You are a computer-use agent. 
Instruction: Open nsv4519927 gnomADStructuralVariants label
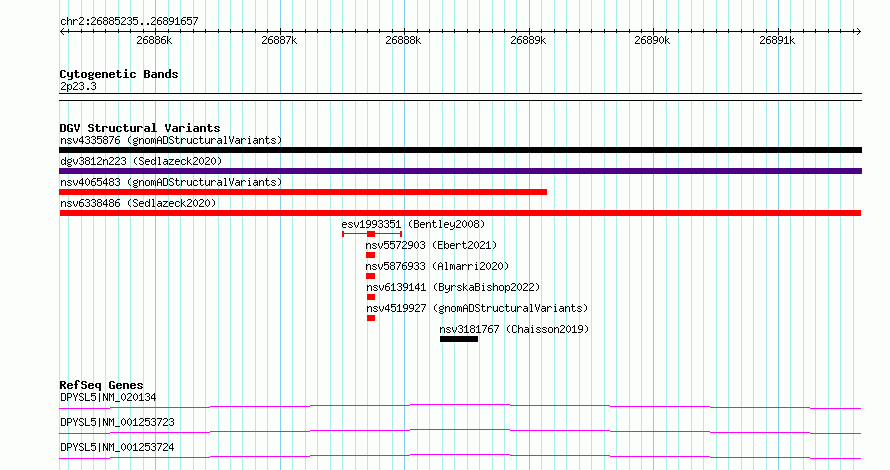click(477, 308)
